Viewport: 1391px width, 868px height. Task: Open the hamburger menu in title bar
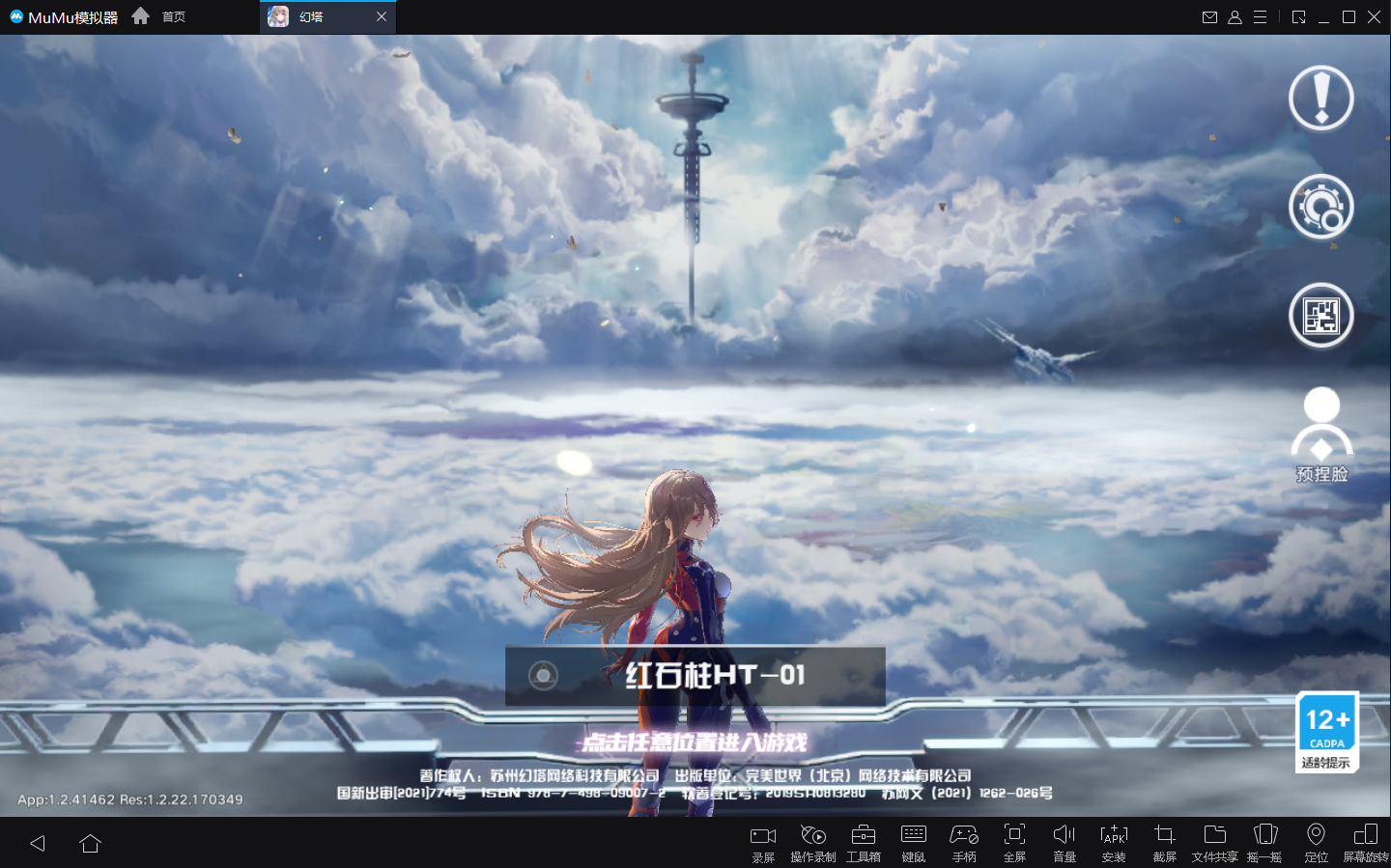click(1260, 17)
